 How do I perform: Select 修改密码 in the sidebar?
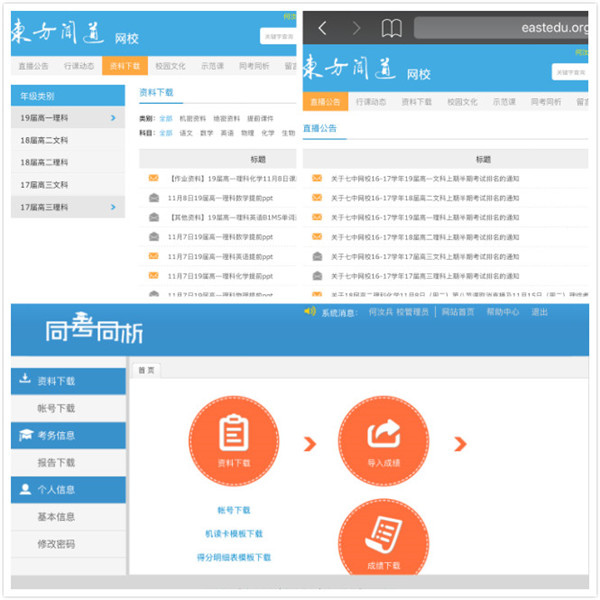click(x=56, y=544)
